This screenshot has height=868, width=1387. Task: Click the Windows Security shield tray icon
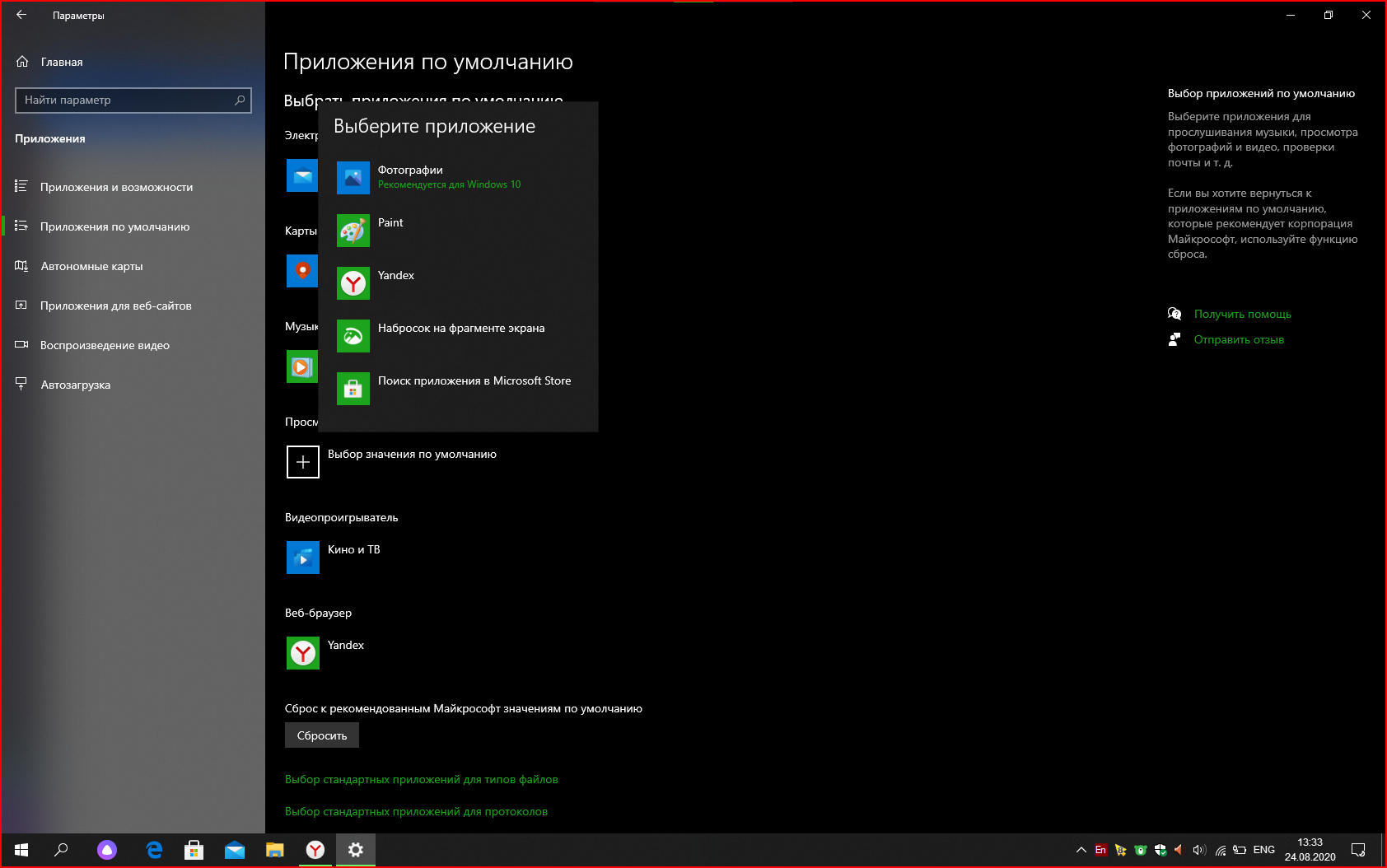tap(1161, 850)
